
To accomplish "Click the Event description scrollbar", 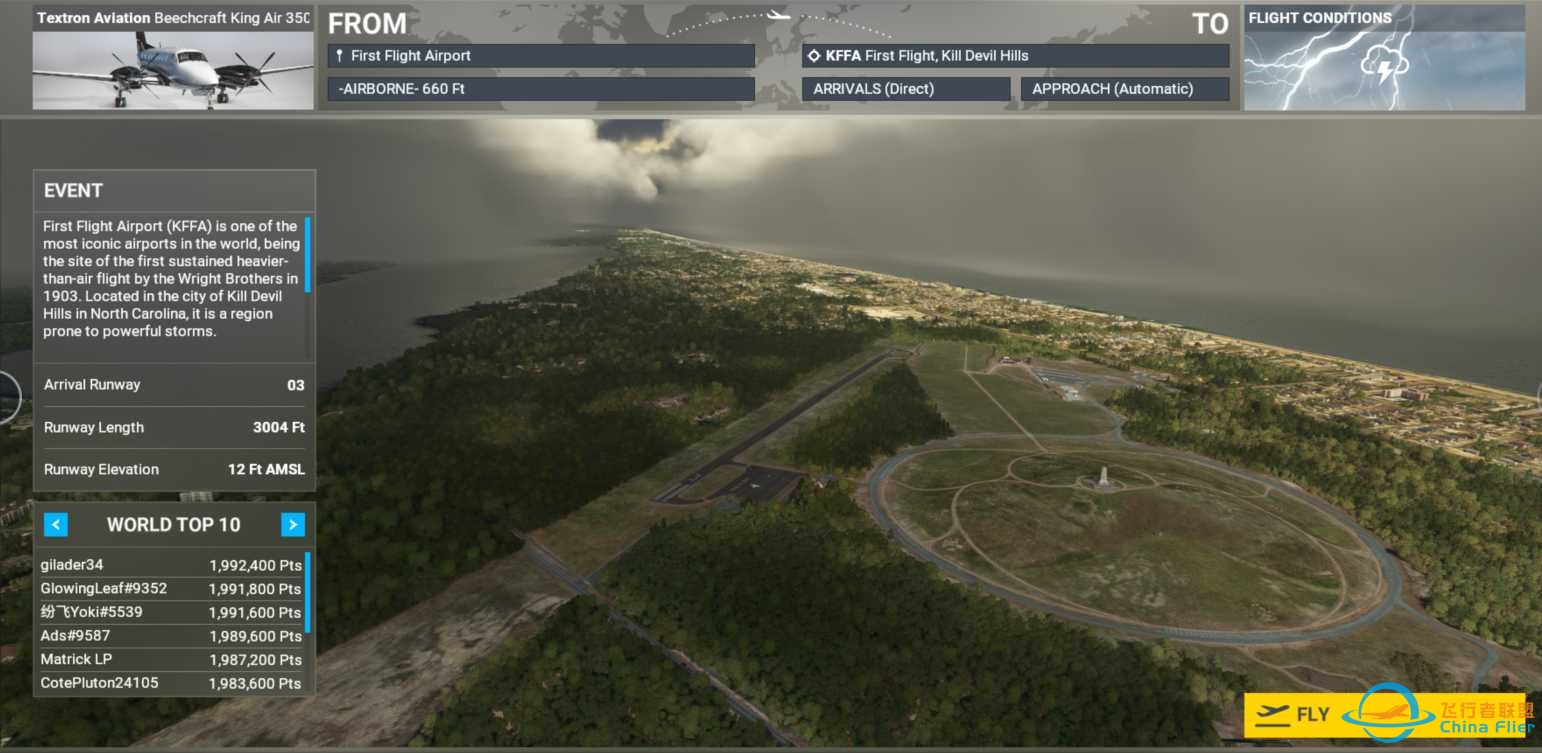I will 307,254.
